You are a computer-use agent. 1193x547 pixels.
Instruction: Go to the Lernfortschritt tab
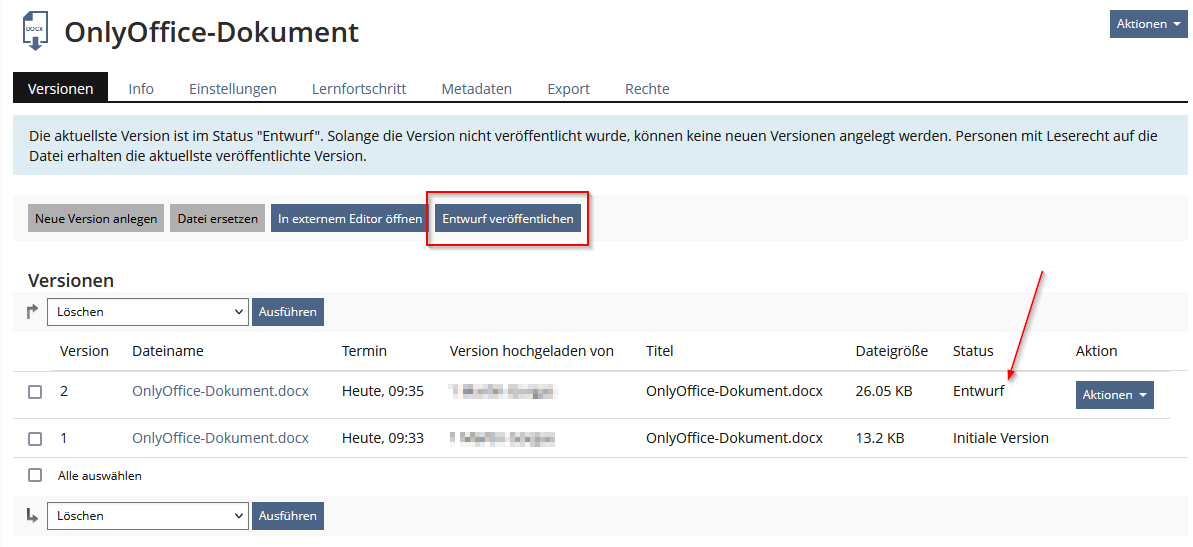[359, 88]
